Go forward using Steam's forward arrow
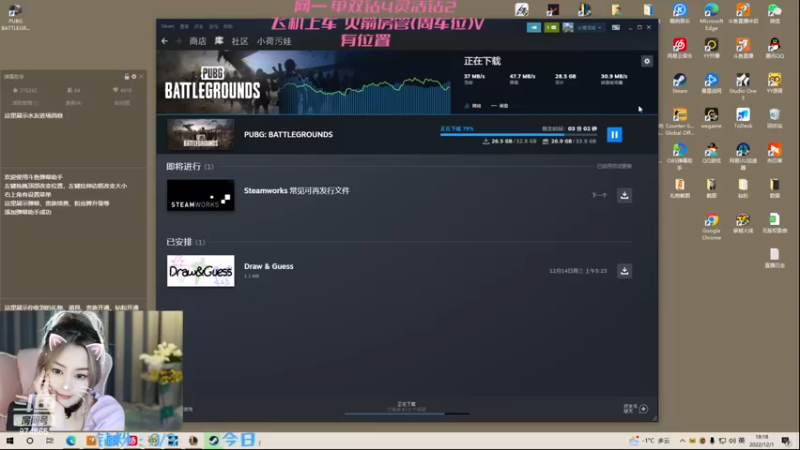 coord(178,41)
